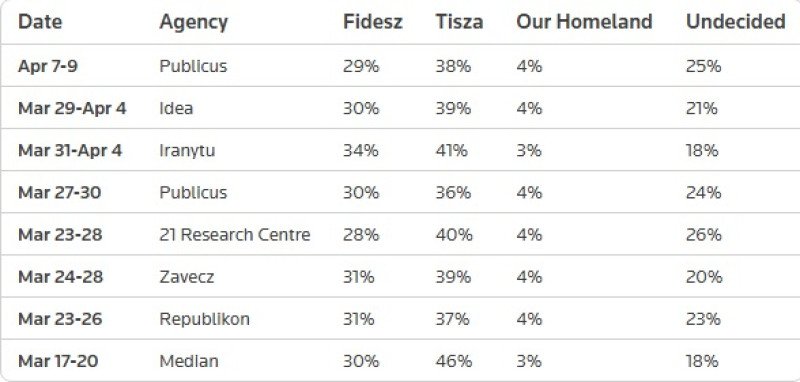This screenshot has width=800, height=382.
Task: Select the Fidesz column header
Action: click(x=372, y=22)
